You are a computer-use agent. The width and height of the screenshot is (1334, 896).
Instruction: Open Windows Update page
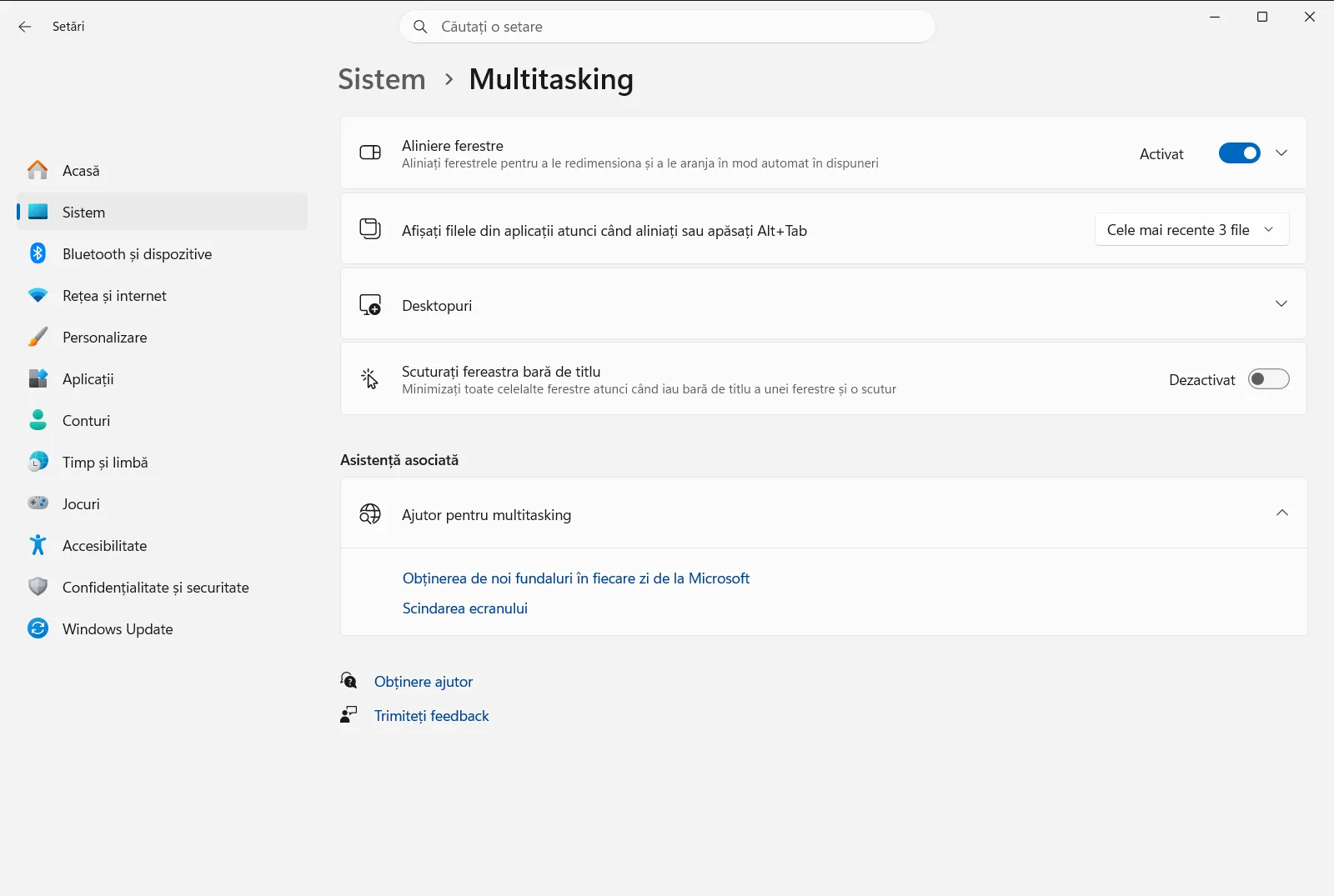pos(162,628)
